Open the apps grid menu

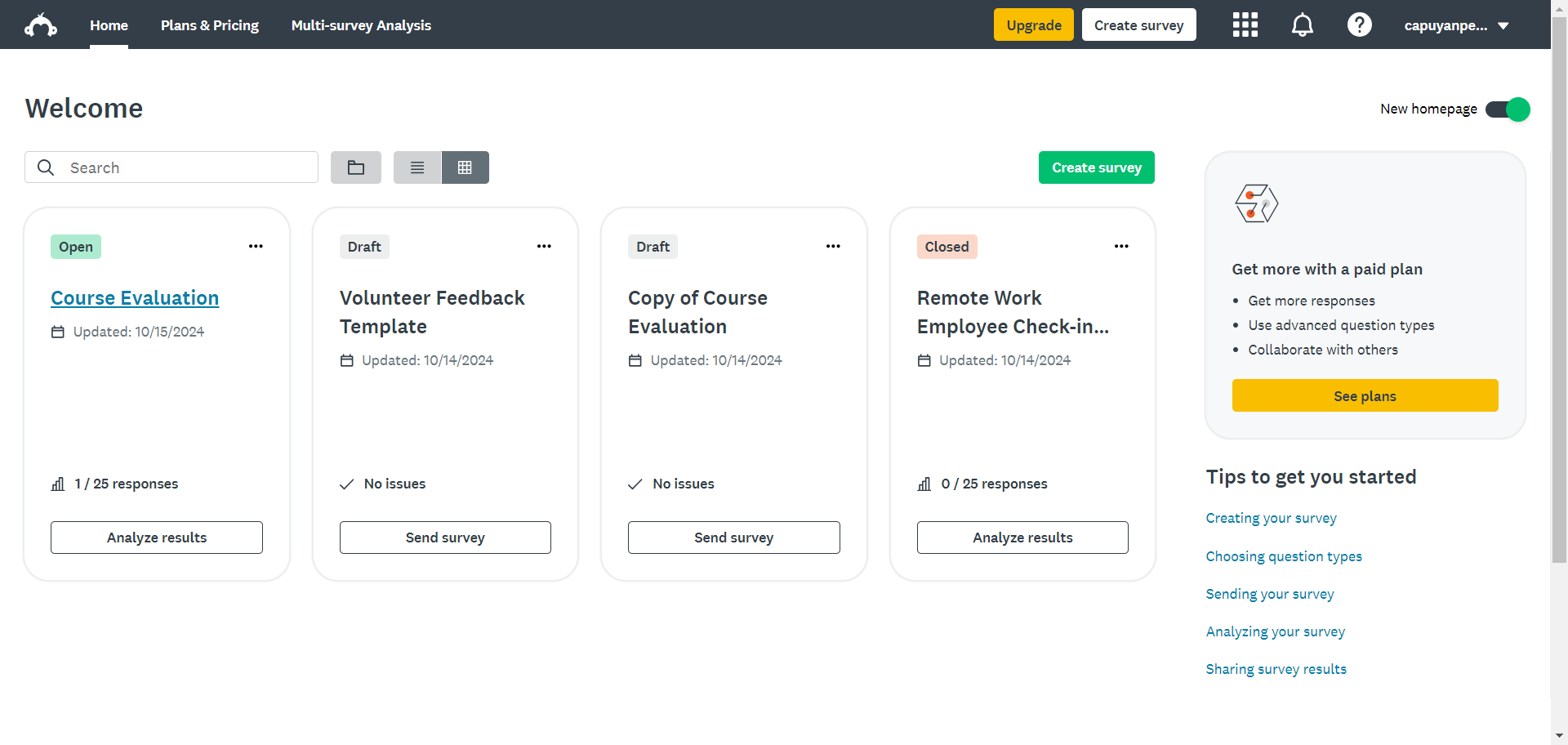(x=1245, y=25)
